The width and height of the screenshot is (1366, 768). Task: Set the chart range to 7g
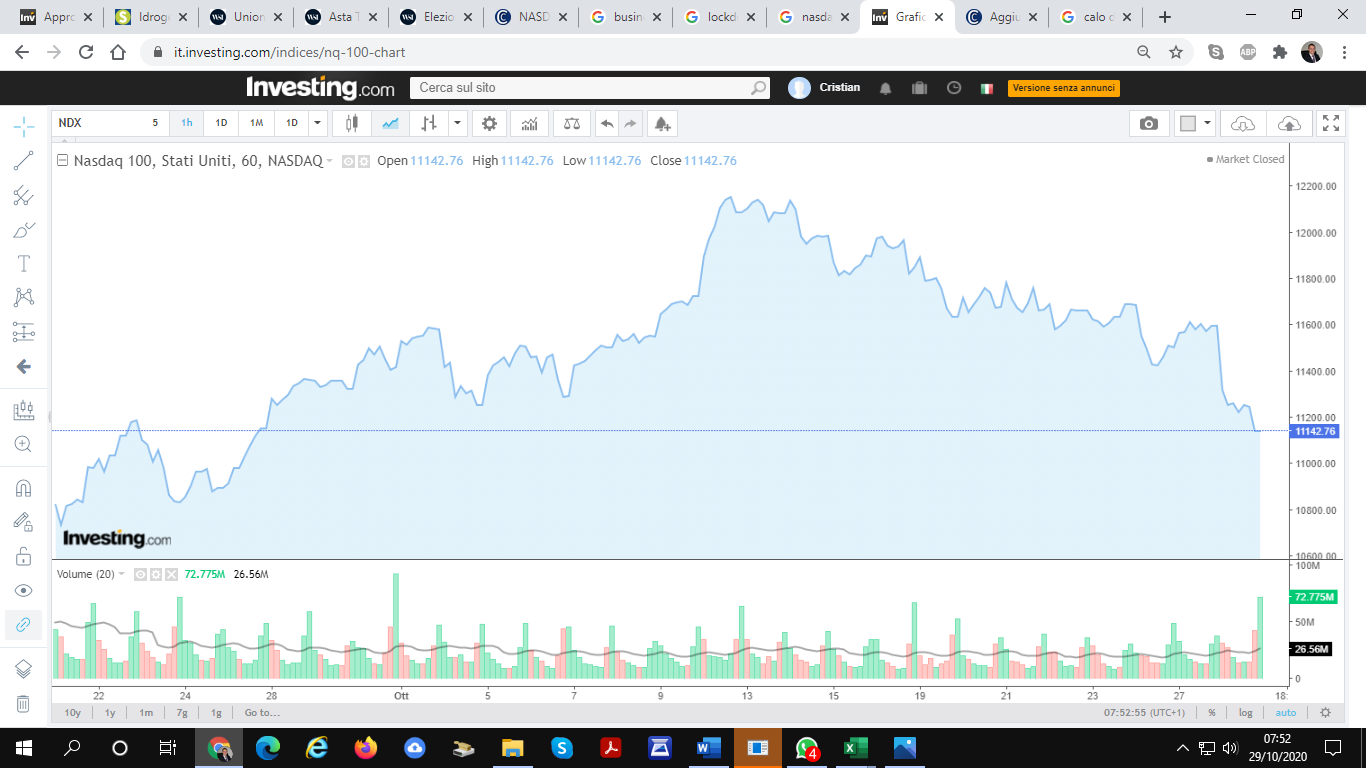[182, 713]
